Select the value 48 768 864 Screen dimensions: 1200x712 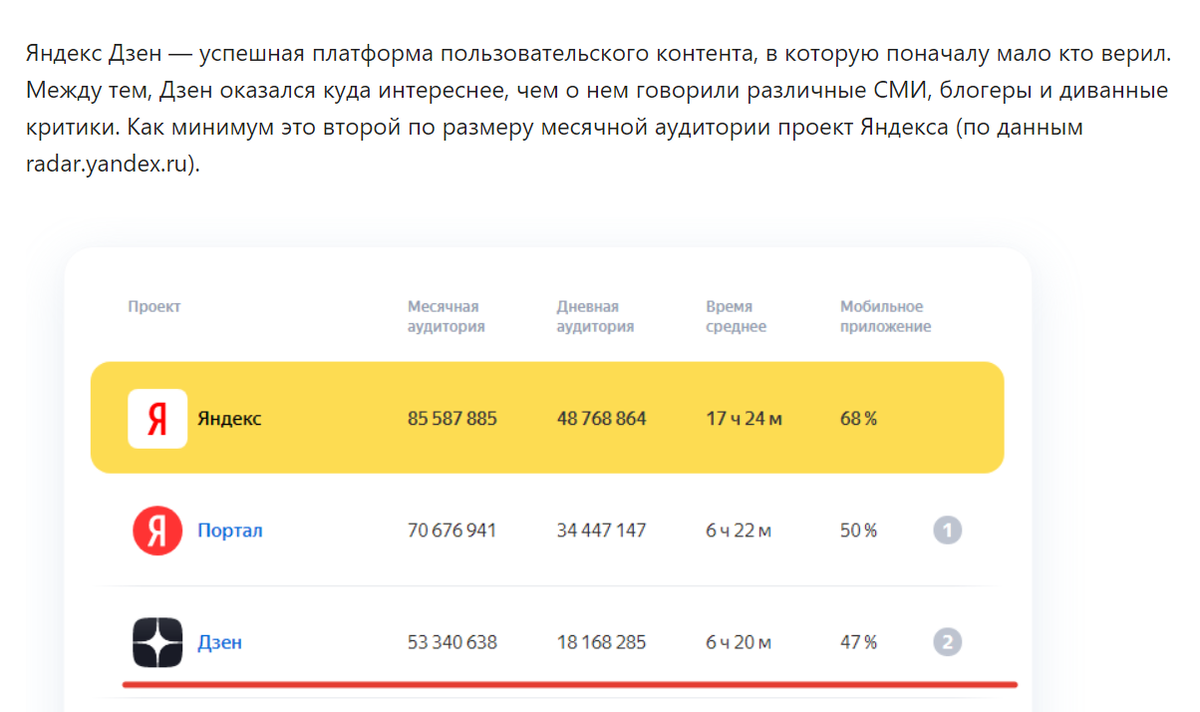coord(601,418)
